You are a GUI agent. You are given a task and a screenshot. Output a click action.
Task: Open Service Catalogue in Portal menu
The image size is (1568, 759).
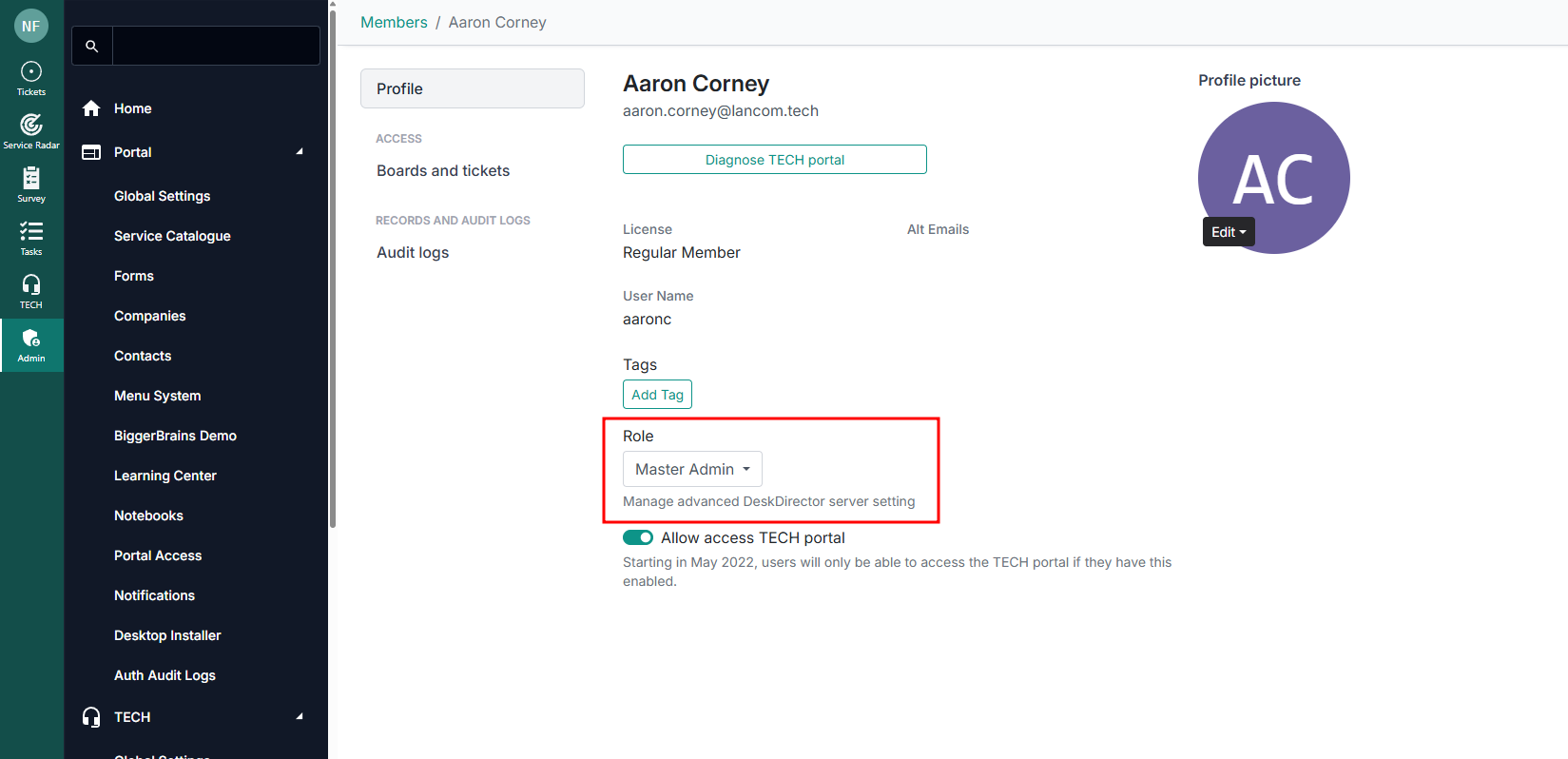point(172,236)
